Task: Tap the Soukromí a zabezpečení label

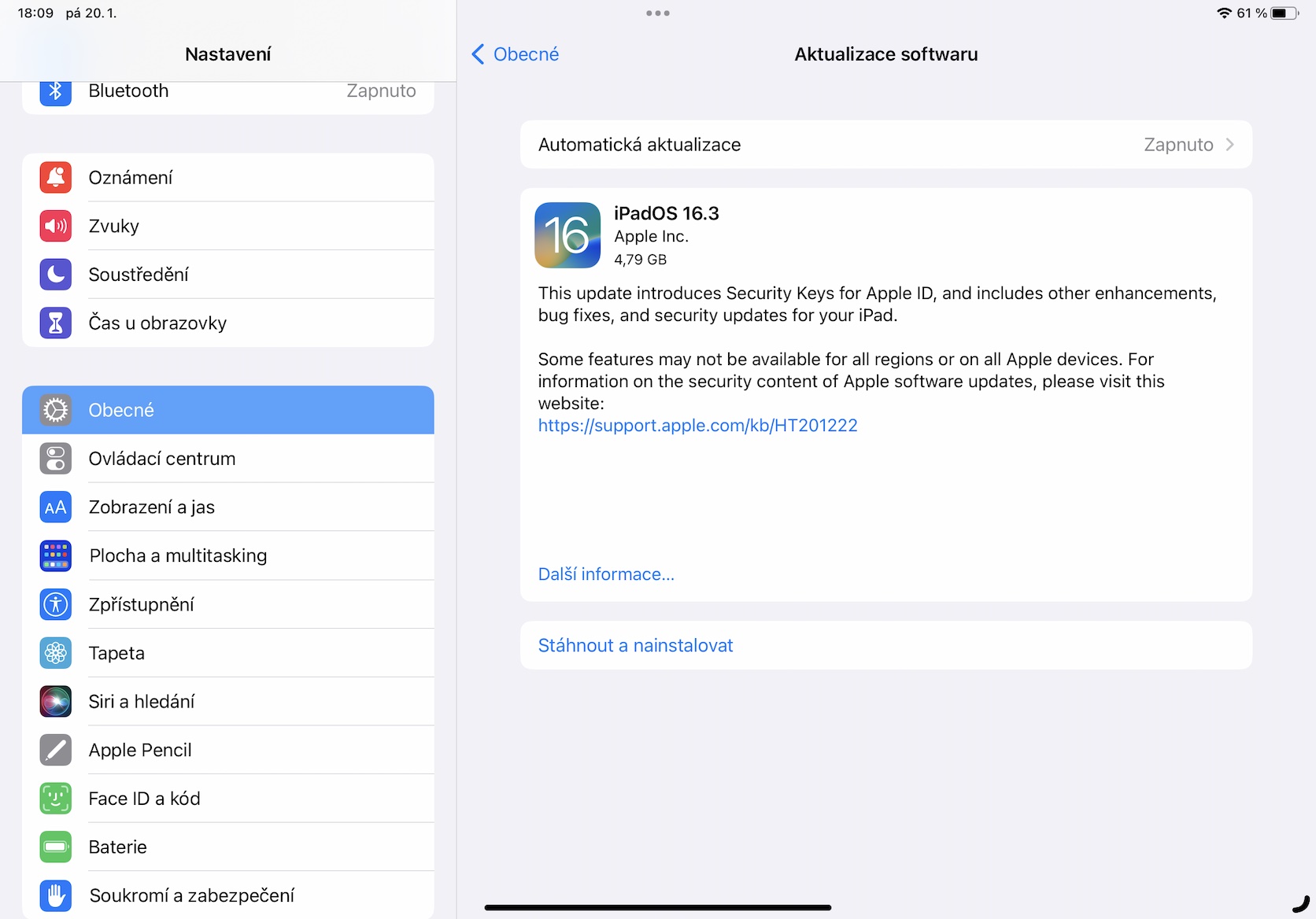Action: pyautogui.click(x=191, y=895)
